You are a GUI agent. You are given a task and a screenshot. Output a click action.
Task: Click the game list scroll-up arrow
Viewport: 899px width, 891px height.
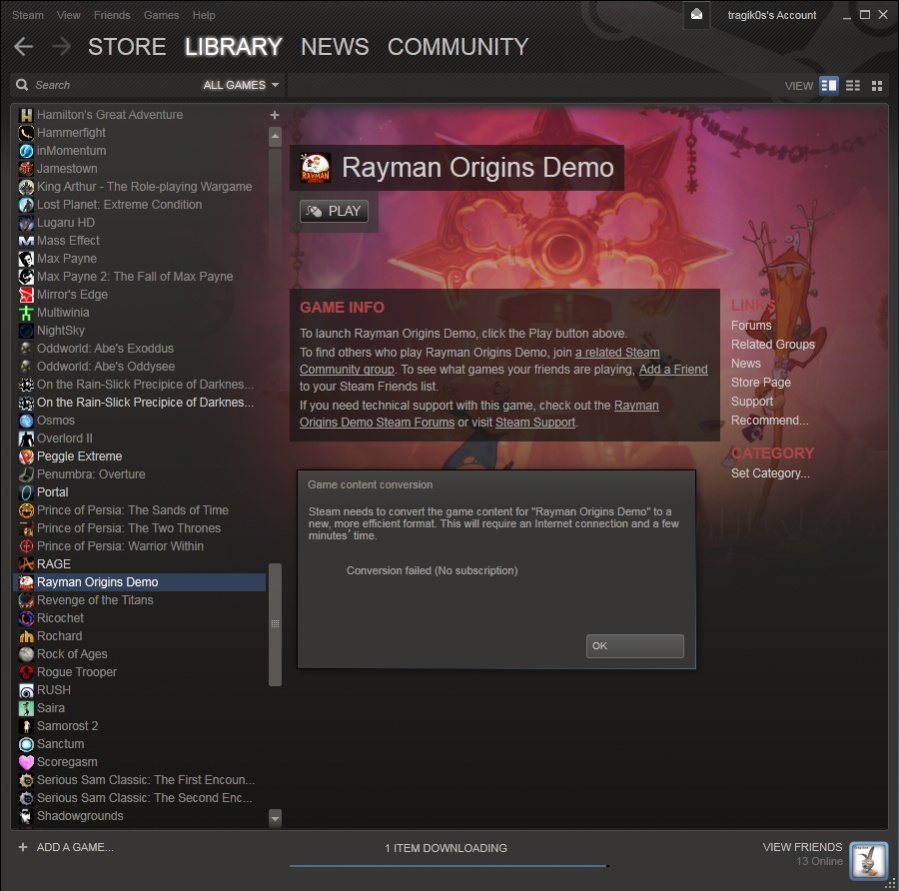pyautogui.click(x=275, y=136)
